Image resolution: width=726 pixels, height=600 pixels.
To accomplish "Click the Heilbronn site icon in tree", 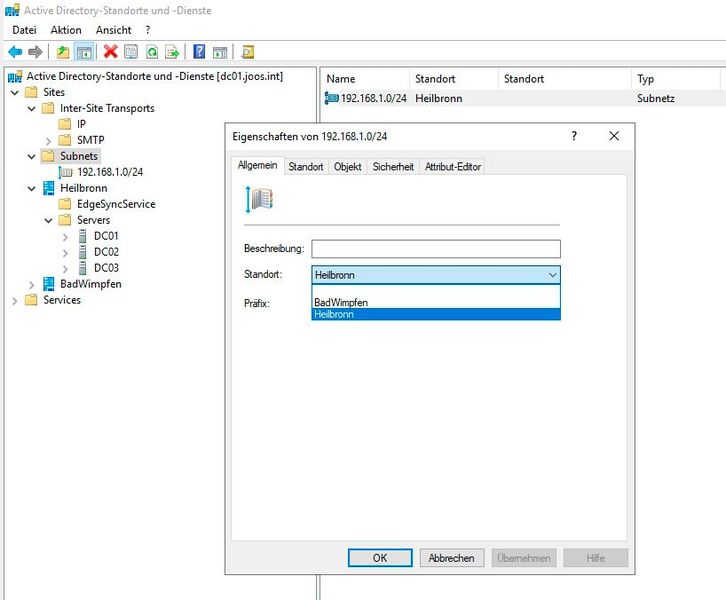I will click(49, 188).
